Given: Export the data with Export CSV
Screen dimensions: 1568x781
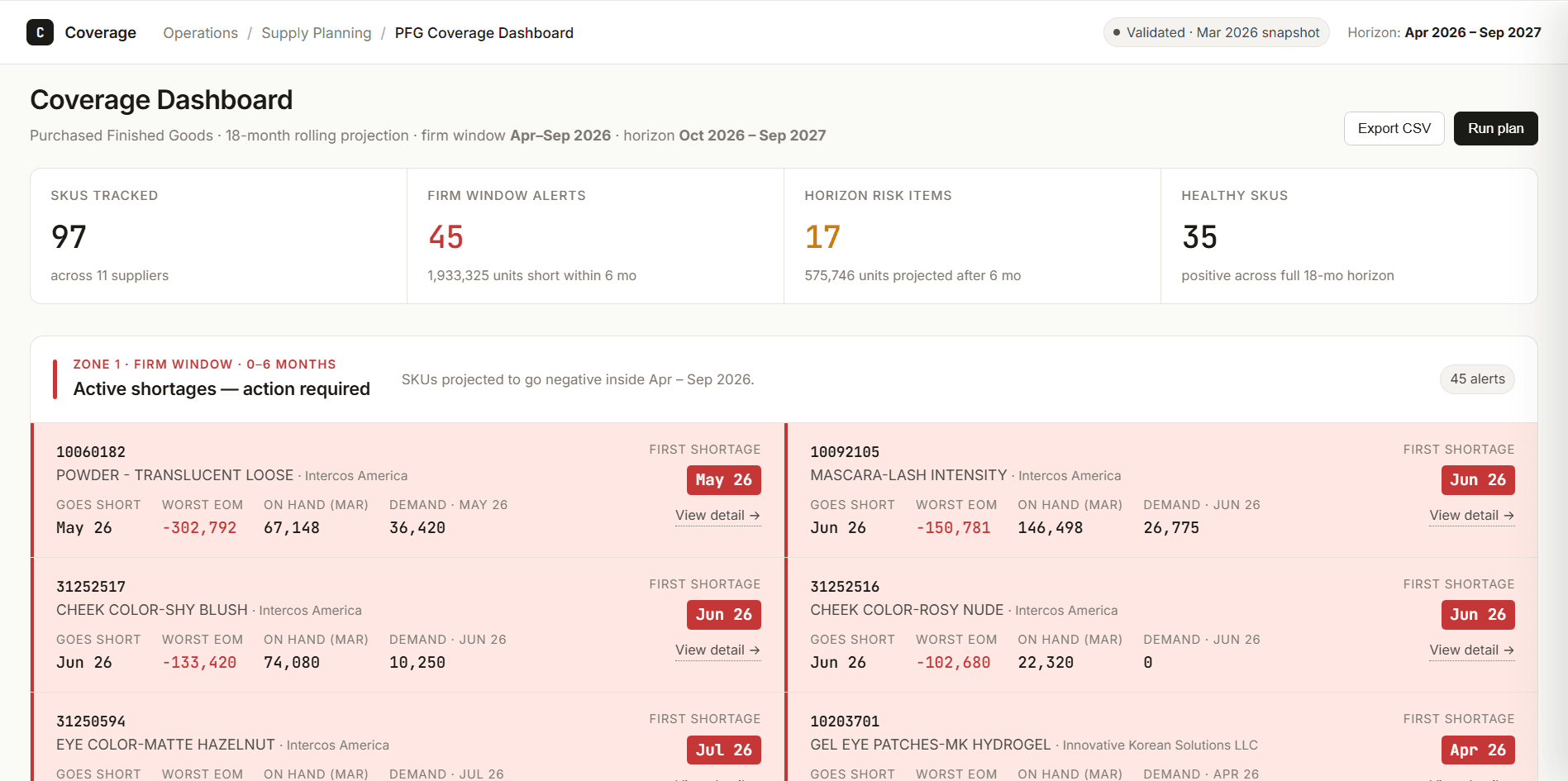Looking at the screenshot, I should point(1394,128).
